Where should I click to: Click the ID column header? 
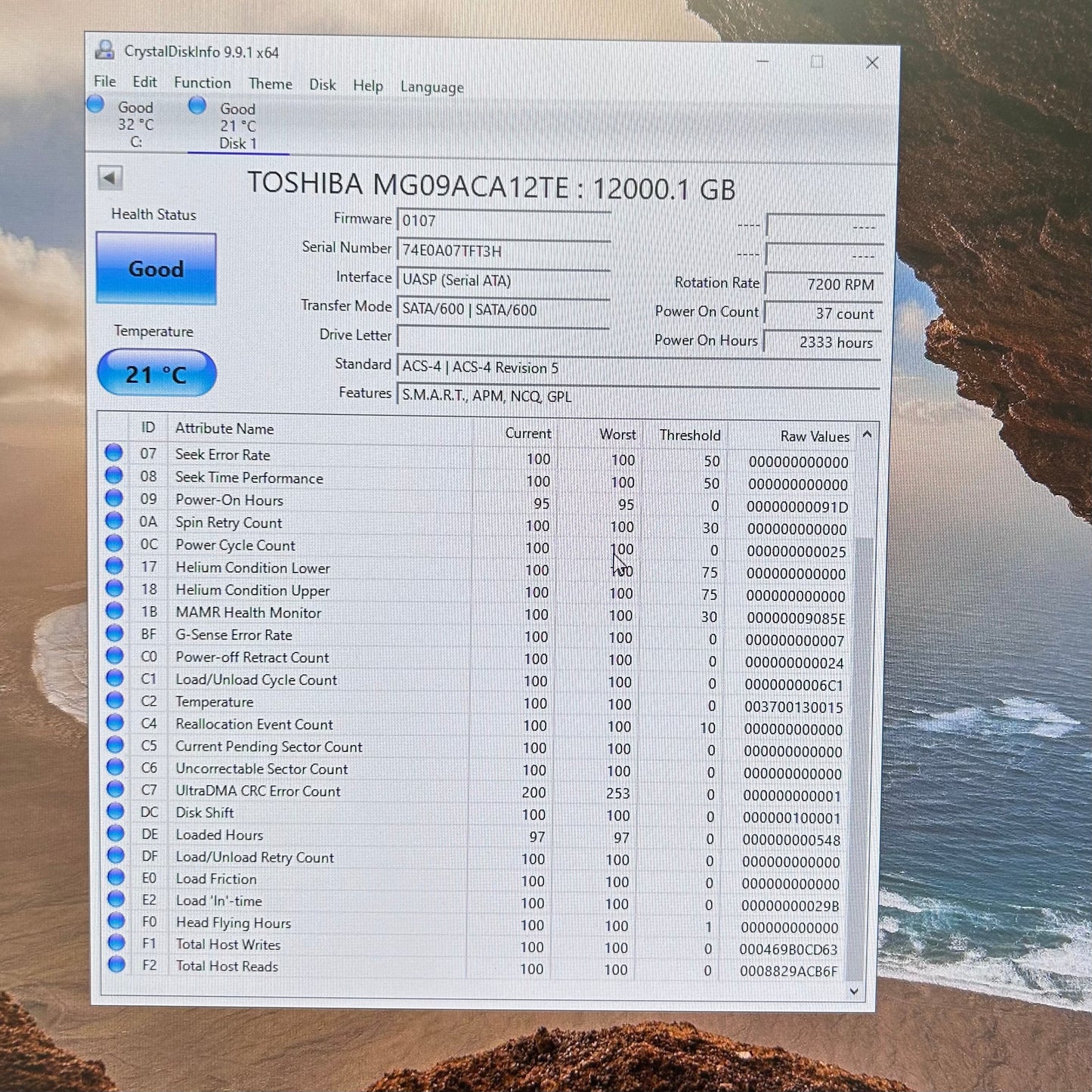[x=148, y=428]
